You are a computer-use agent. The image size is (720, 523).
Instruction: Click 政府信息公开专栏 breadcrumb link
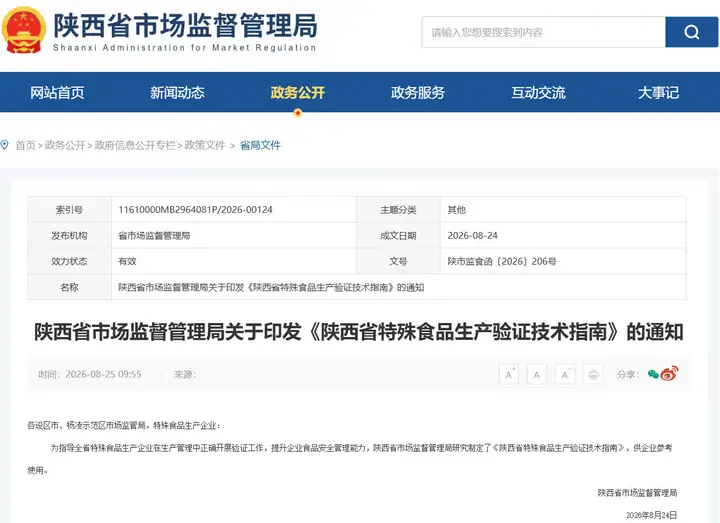tap(135, 145)
